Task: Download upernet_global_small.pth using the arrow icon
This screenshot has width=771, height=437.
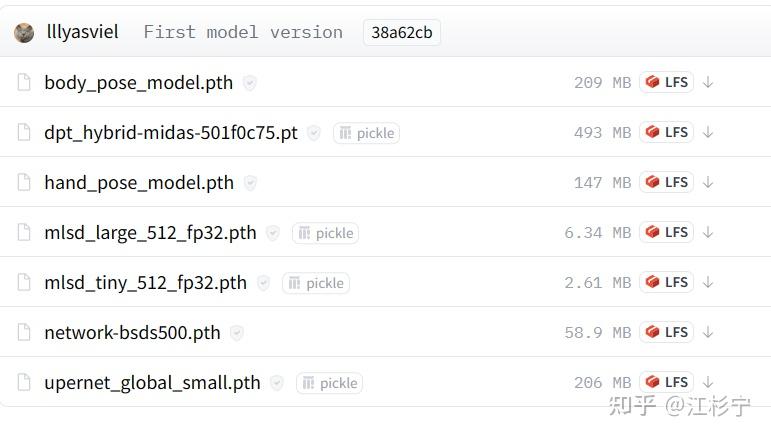Action: (x=708, y=382)
